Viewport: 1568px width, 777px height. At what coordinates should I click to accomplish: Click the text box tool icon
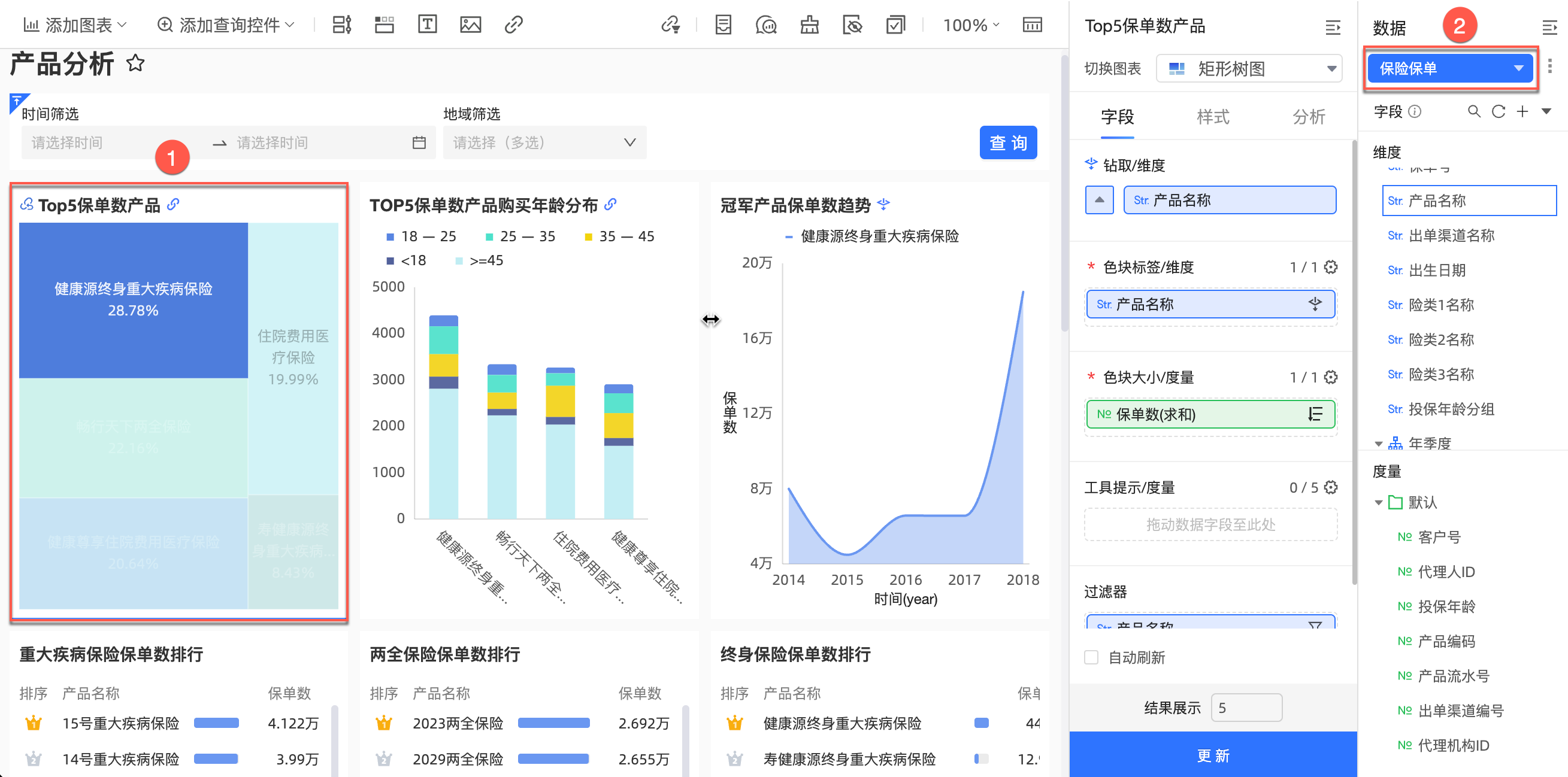pos(427,25)
